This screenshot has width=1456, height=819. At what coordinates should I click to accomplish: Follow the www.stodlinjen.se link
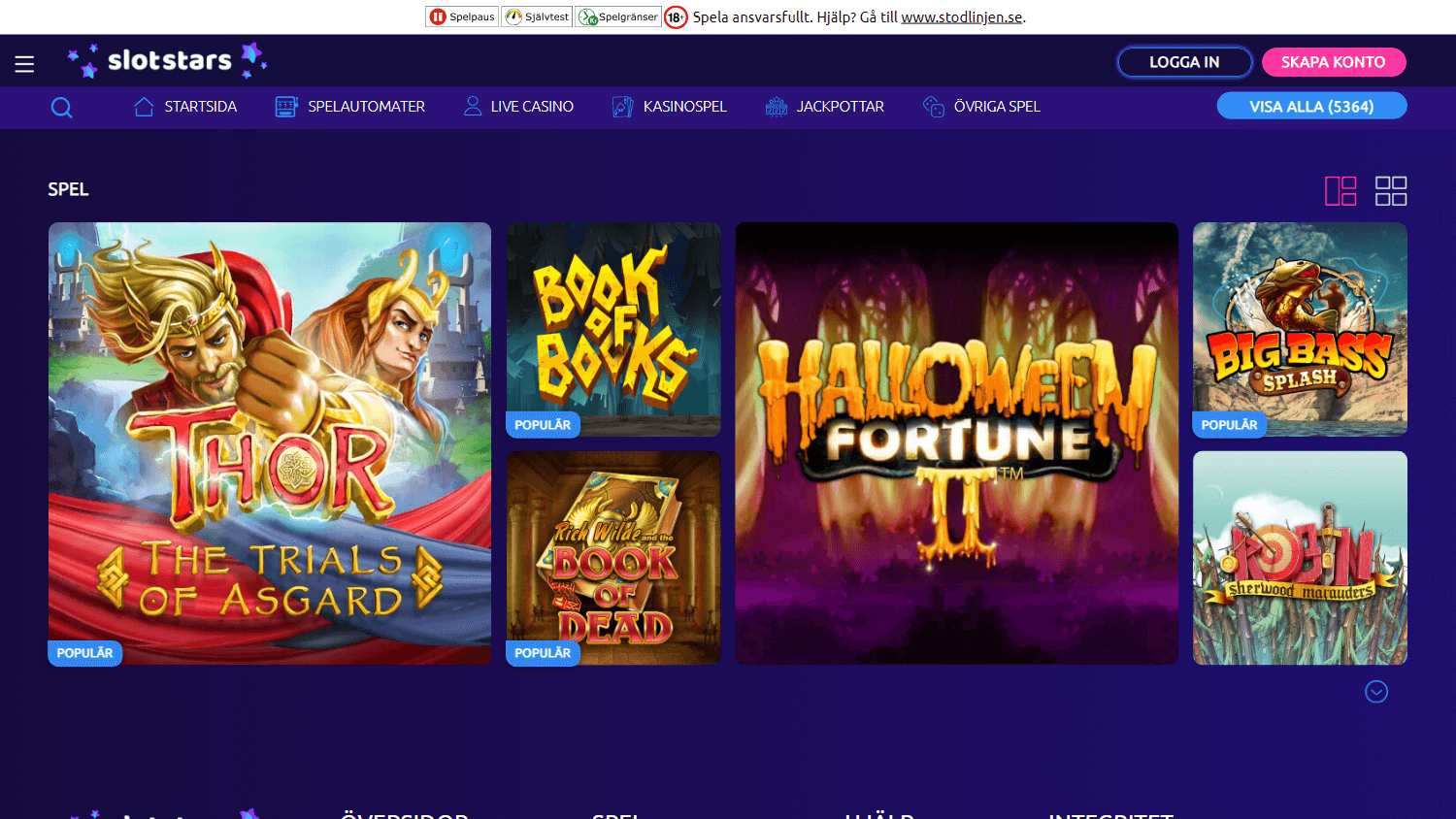coord(962,17)
